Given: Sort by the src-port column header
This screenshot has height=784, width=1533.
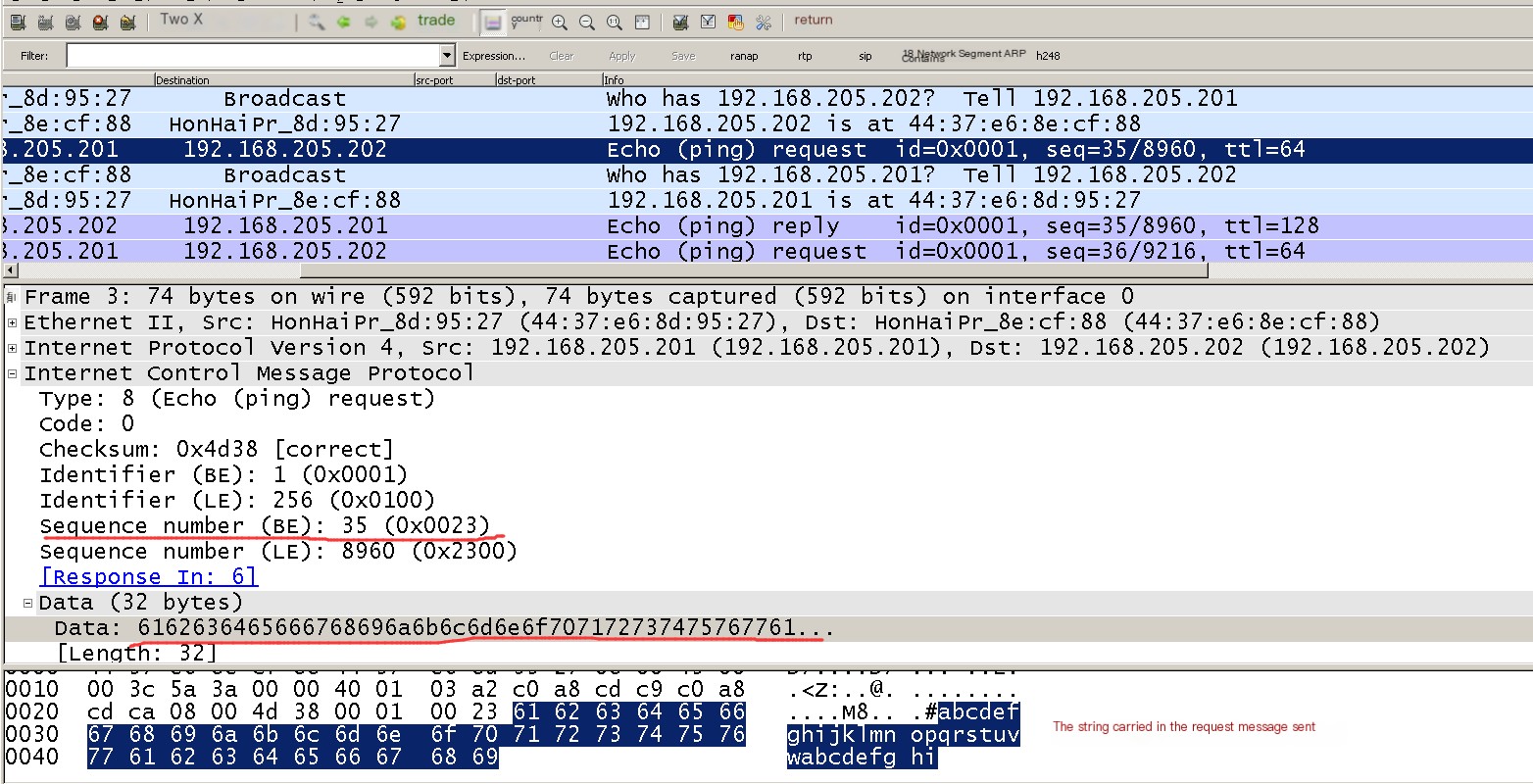Looking at the screenshot, I should click(454, 80).
